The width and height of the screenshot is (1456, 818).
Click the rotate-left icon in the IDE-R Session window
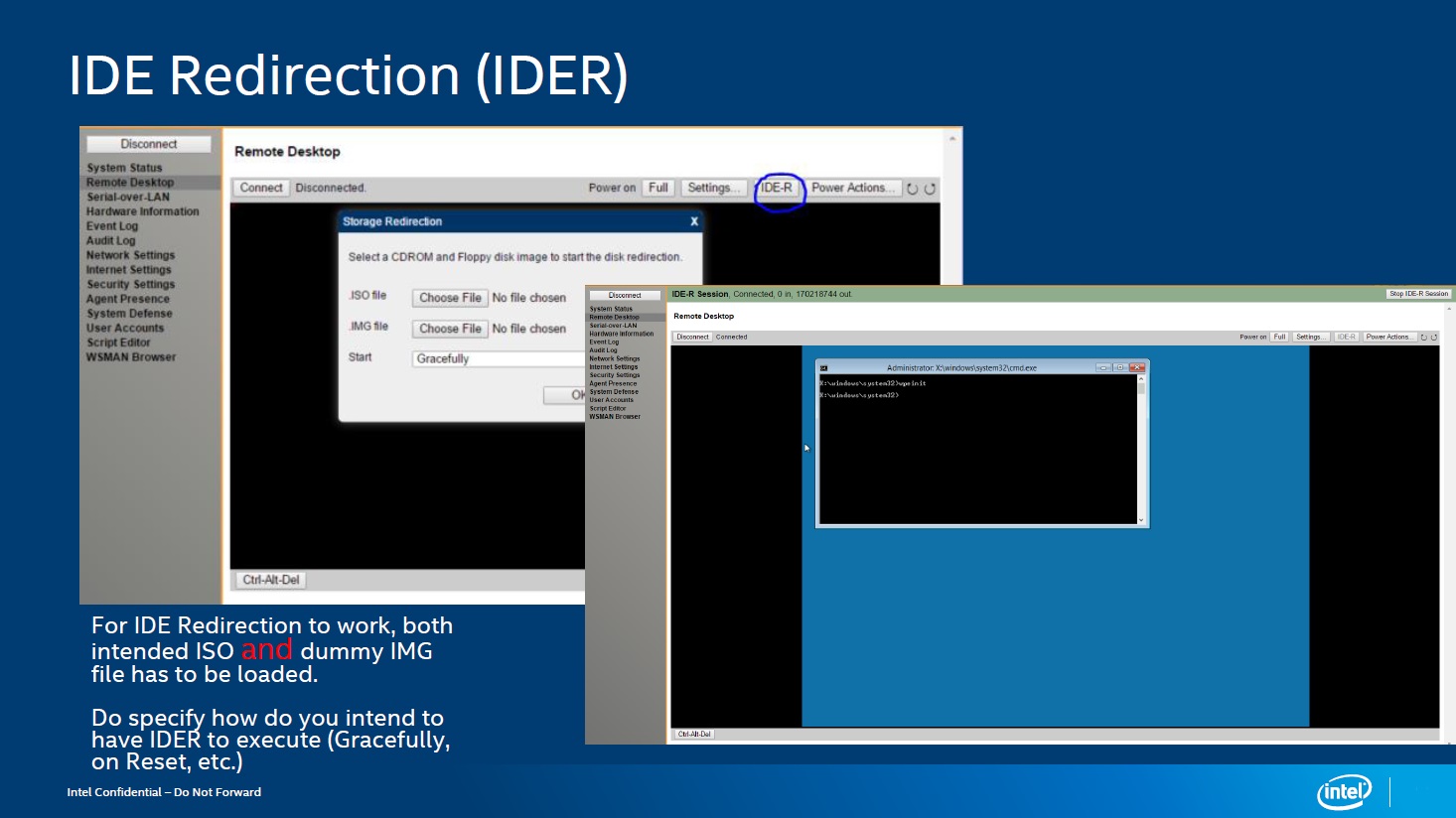pyautogui.click(x=1423, y=338)
